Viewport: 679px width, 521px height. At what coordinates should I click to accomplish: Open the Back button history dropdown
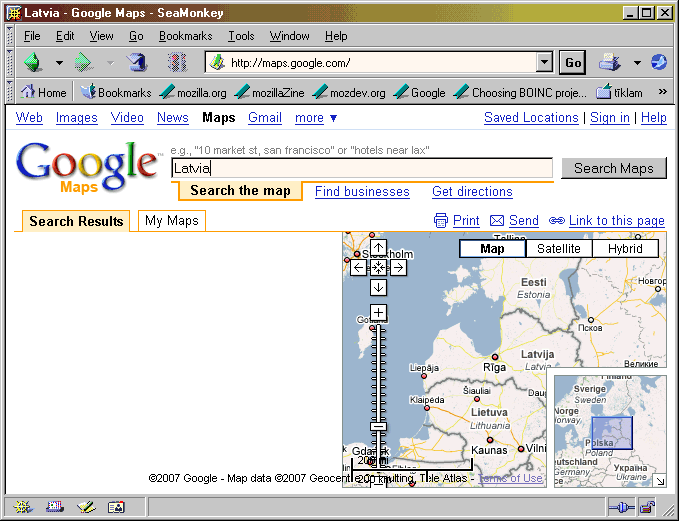tap(59, 63)
